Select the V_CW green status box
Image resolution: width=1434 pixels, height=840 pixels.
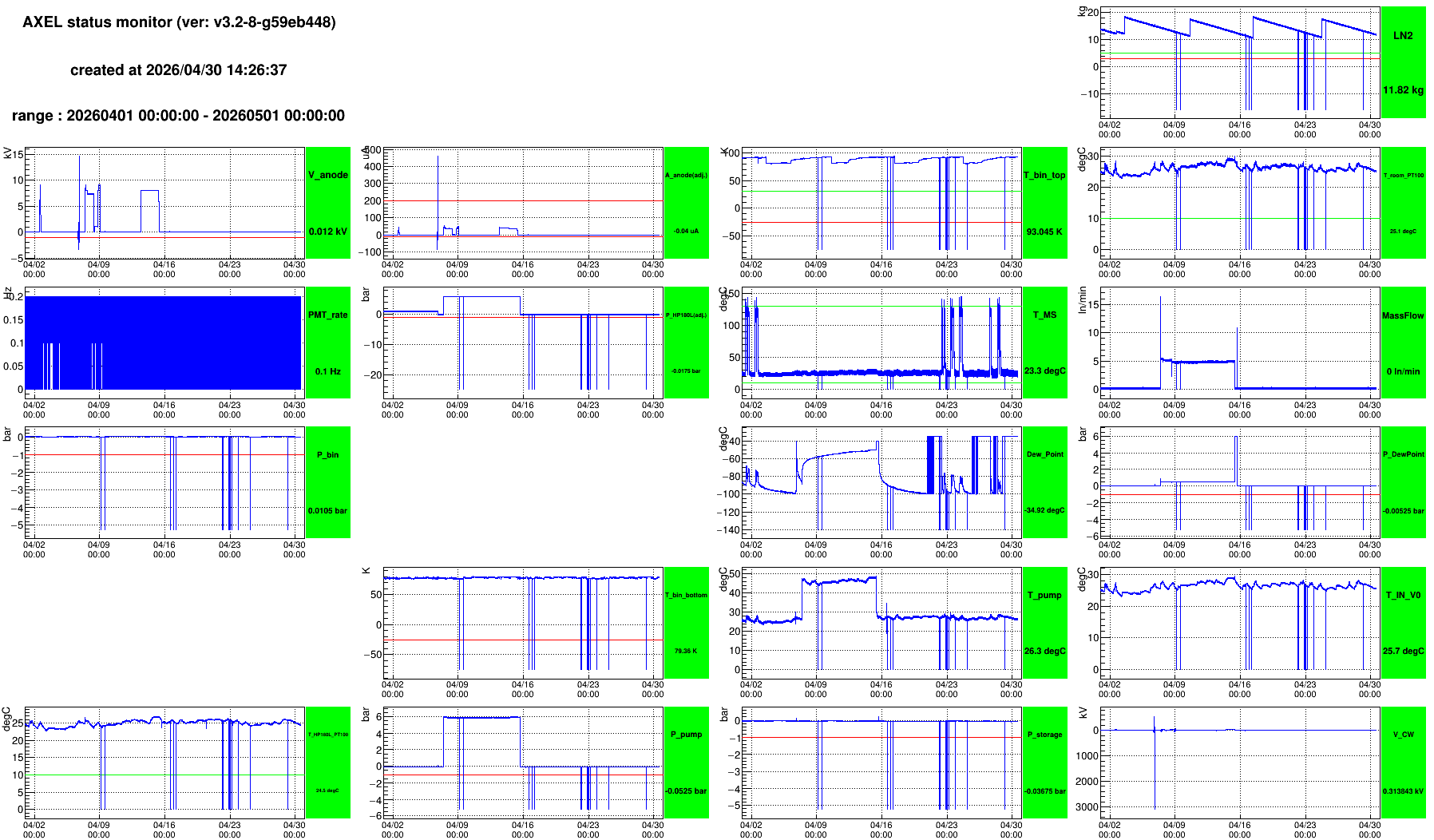pyautogui.click(x=1403, y=763)
